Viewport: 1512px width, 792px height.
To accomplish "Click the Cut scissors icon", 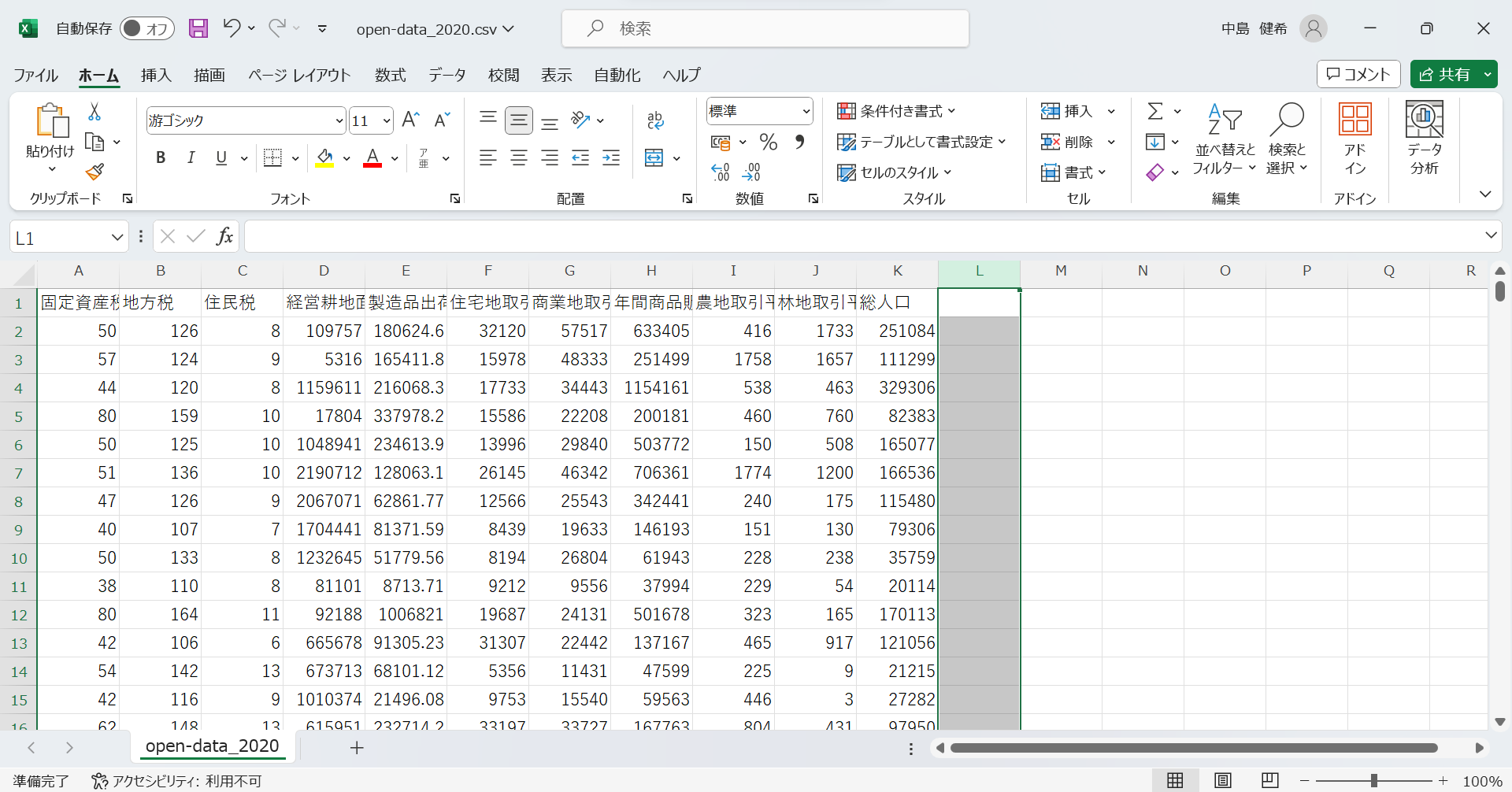I will point(94,112).
